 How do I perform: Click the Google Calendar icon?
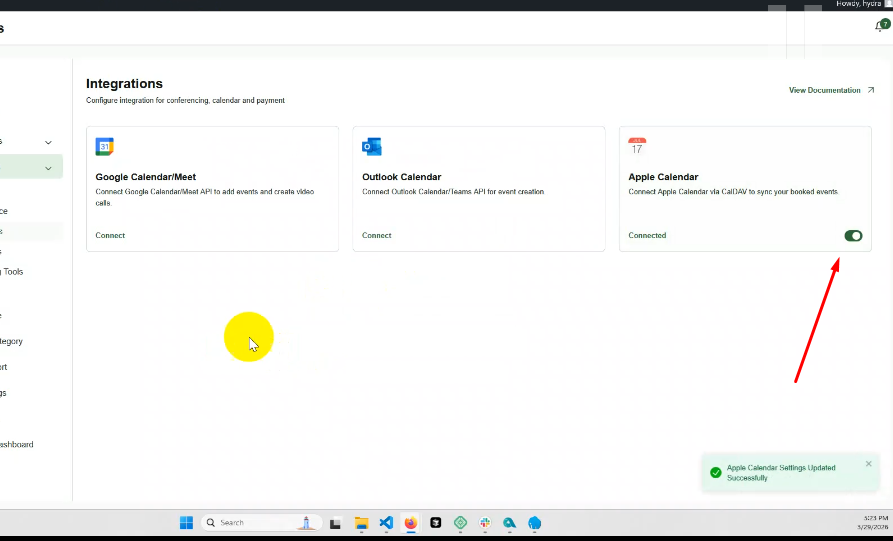[104, 147]
